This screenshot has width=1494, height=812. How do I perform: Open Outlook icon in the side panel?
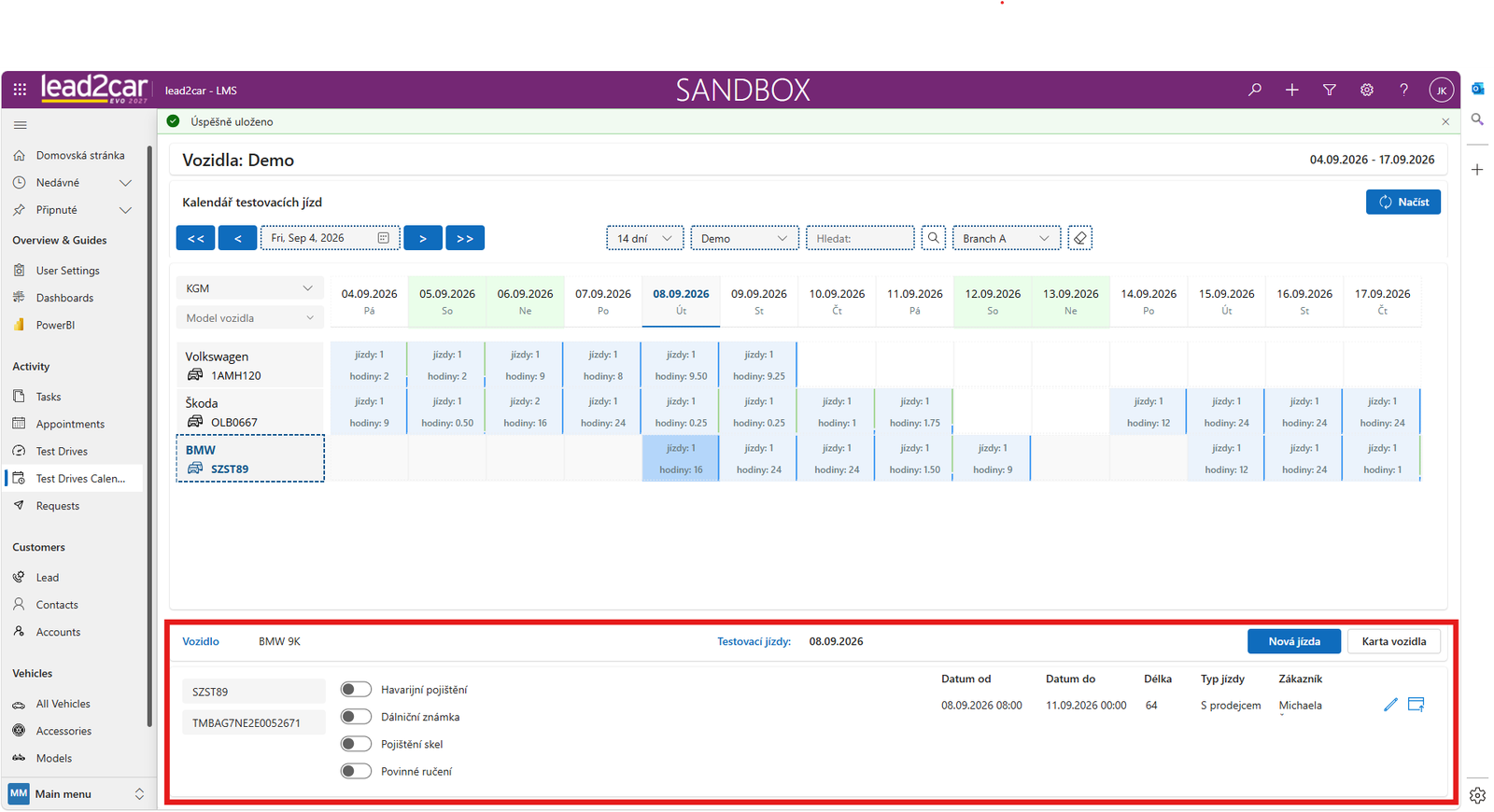[x=1477, y=89]
